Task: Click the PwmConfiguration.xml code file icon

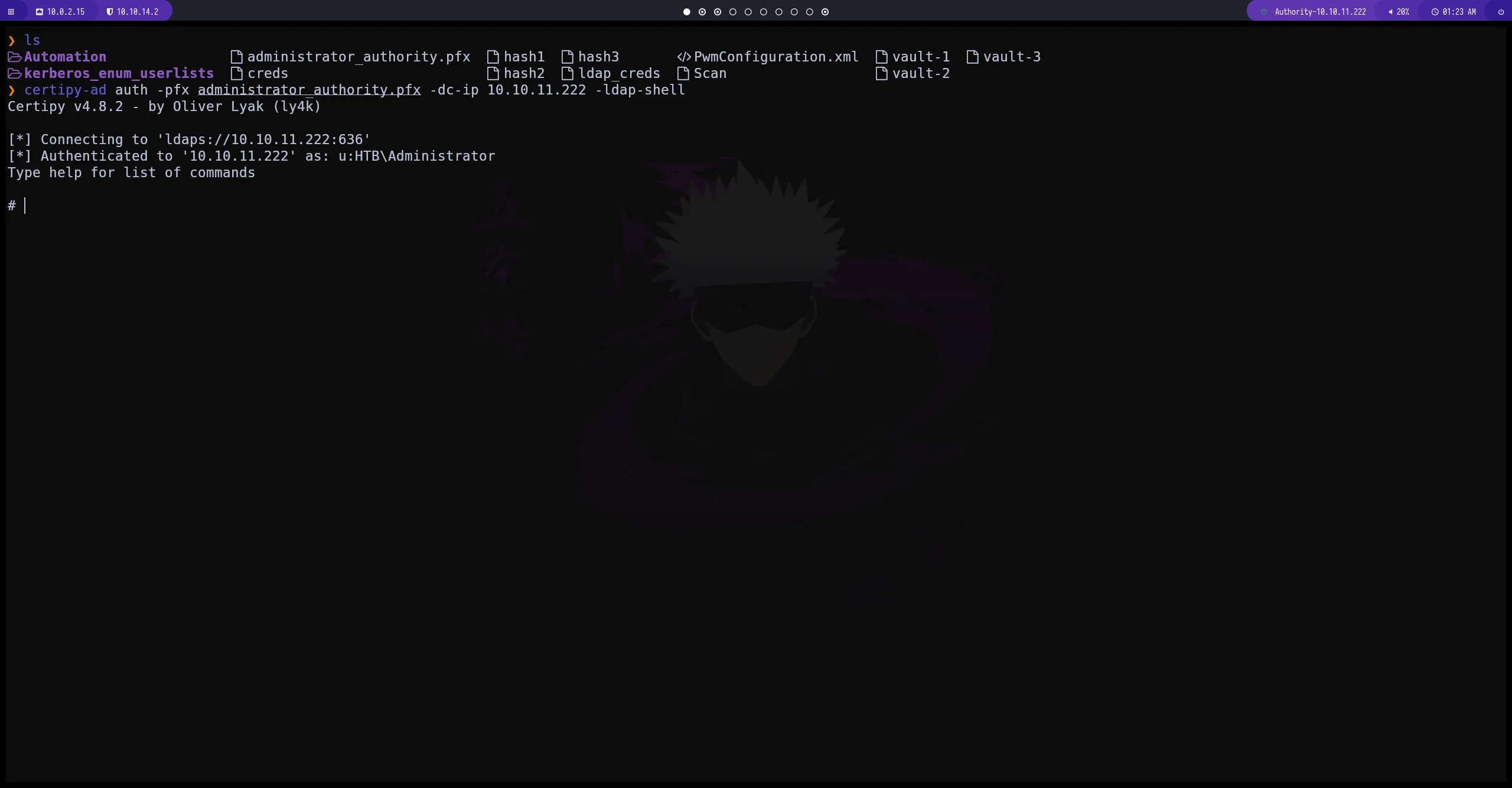Action: pyautogui.click(x=683, y=57)
